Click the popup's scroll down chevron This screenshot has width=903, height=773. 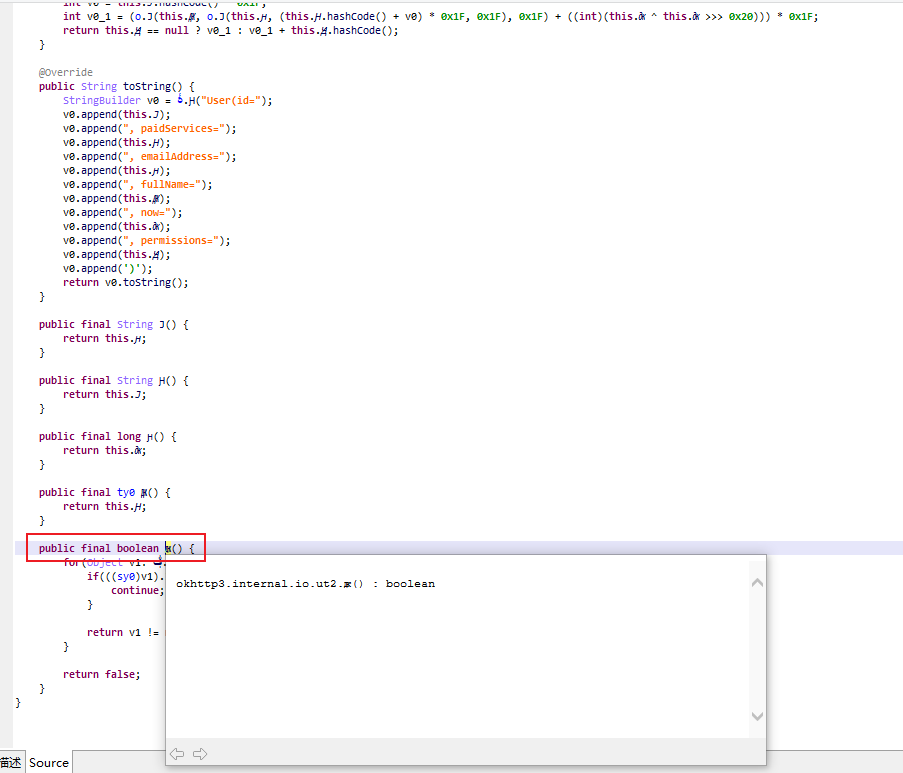tap(757, 716)
